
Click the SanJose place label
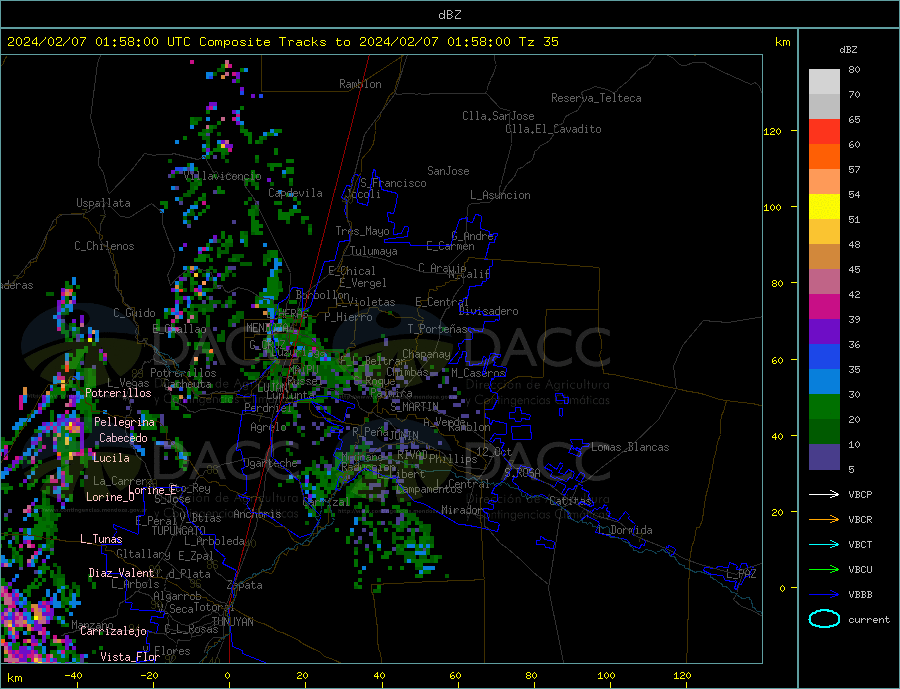[x=448, y=171]
